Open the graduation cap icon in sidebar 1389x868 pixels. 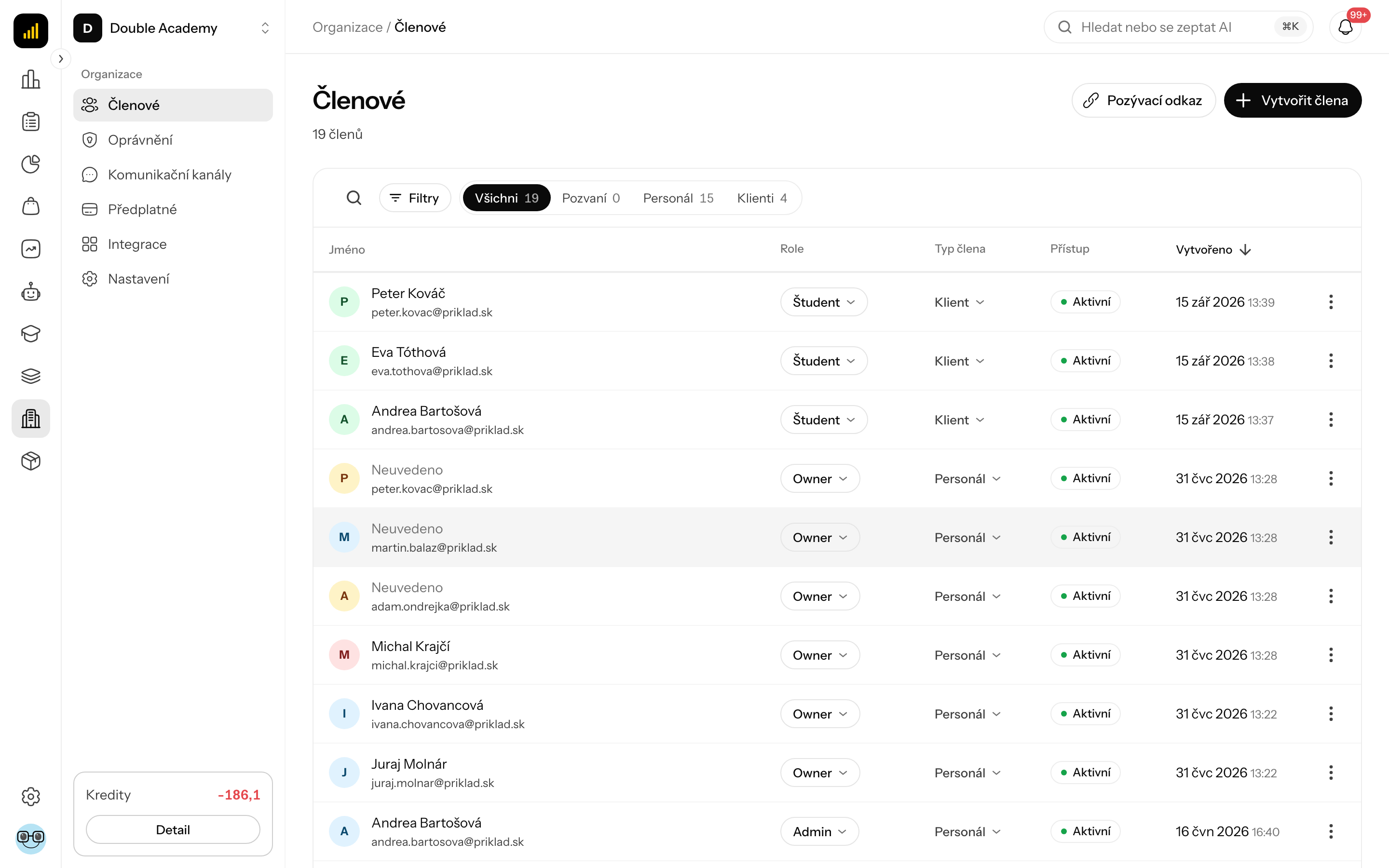(x=30, y=334)
